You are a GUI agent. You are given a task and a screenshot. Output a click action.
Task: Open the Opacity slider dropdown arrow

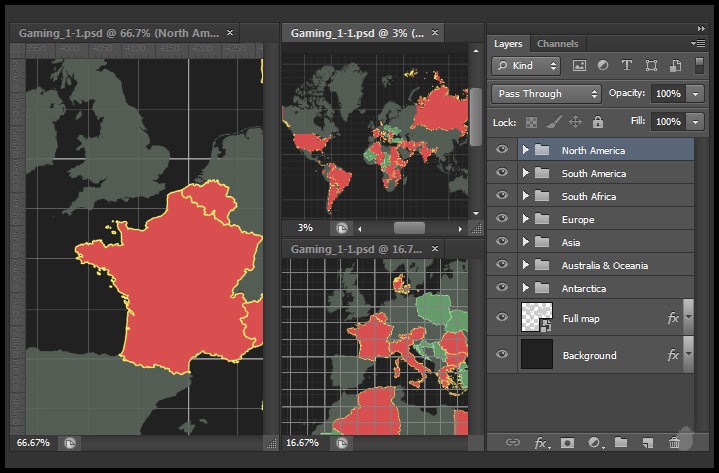click(x=695, y=94)
